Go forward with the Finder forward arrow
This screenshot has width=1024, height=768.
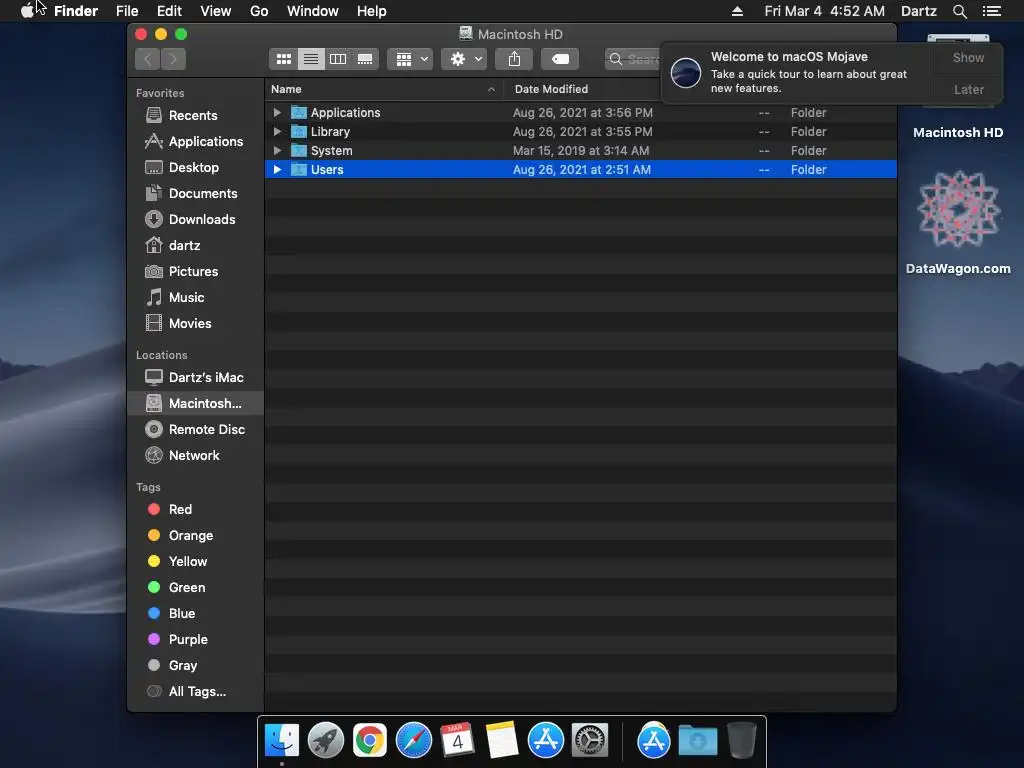[x=173, y=59]
